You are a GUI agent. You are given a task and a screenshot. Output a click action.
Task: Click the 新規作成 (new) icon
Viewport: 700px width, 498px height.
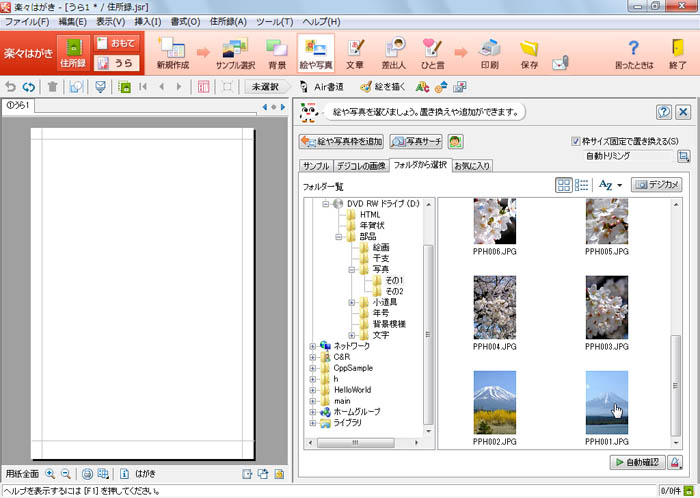click(x=173, y=52)
